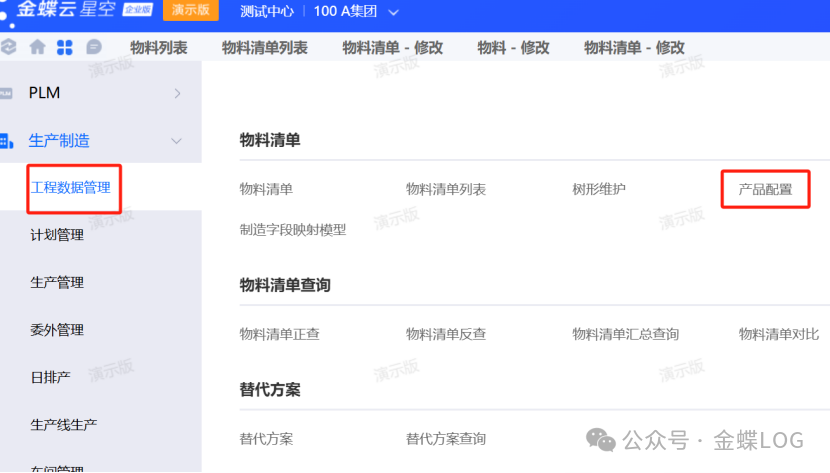Collapse the 生产制造 section chevron
This screenshot has width=830, height=473.
177,141
